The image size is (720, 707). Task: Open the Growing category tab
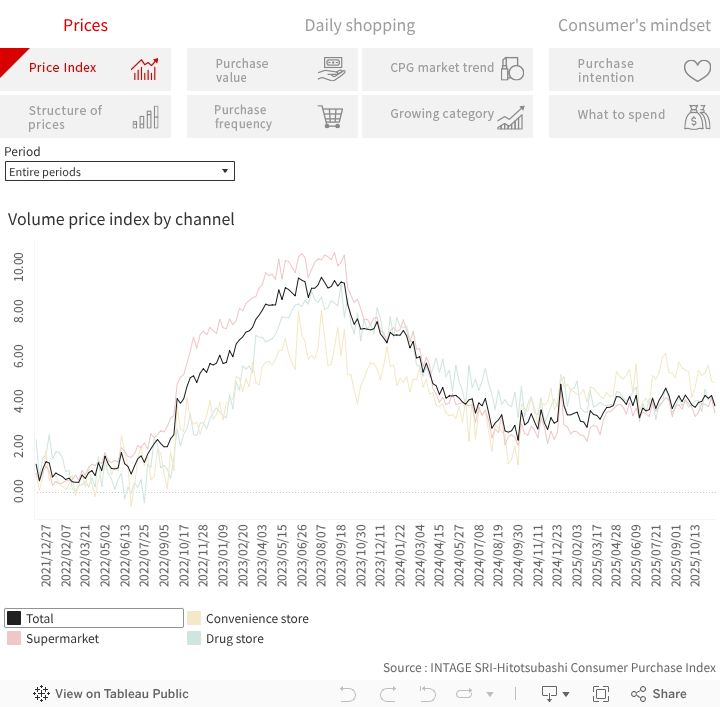[447, 117]
